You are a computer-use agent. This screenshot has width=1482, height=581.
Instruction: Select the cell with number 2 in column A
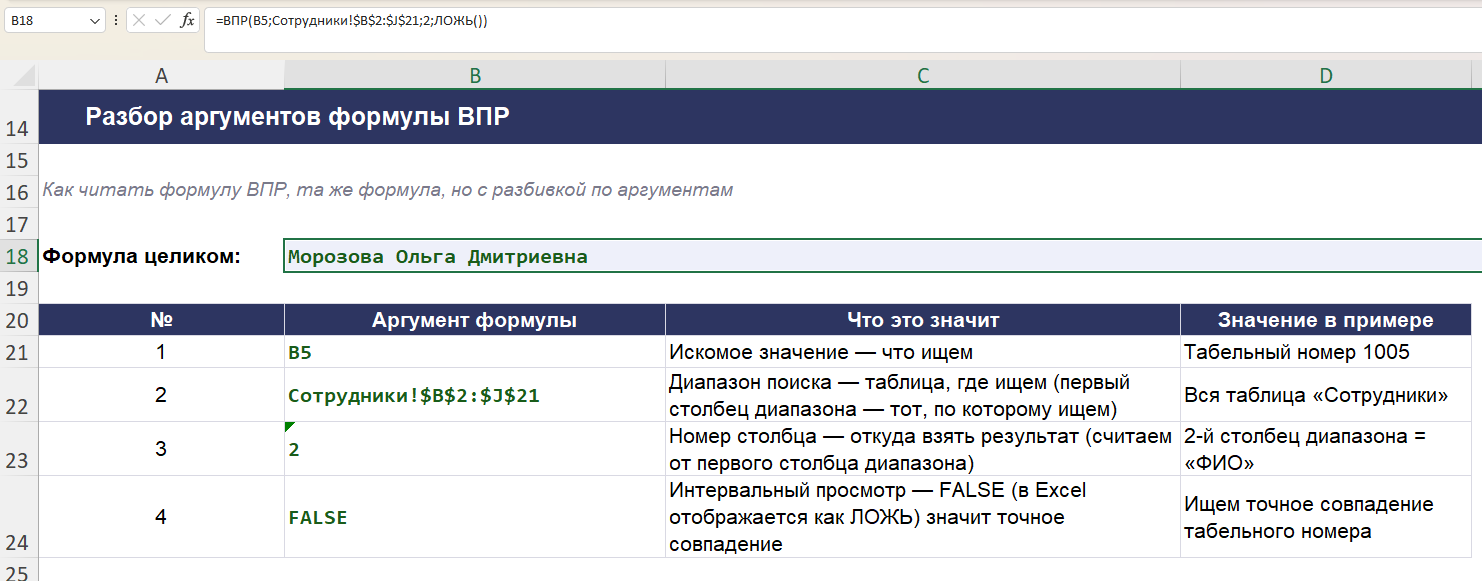pos(162,395)
